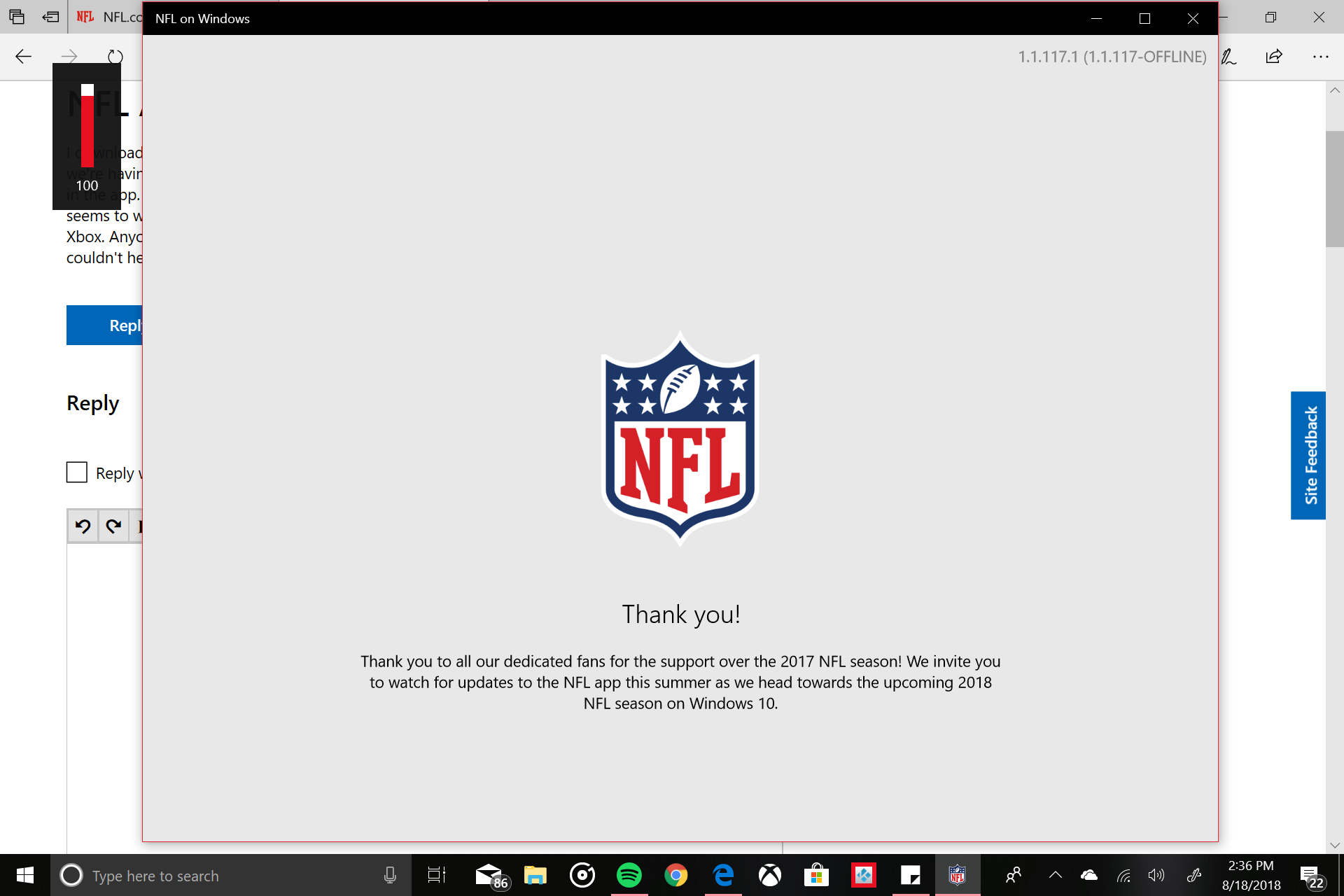Screen dimensions: 1344x896
Task: Open the Sticky Notes taskbar icon
Action: point(911,875)
